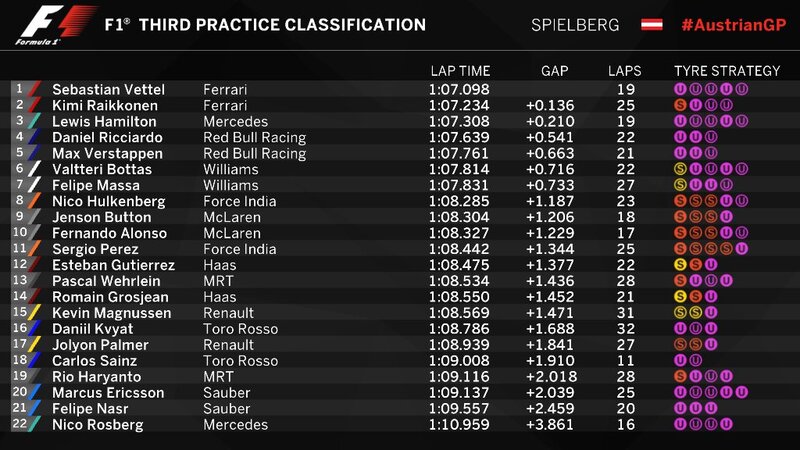Click Nico Rosberg's last tyre icon
Viewport: 800px width, 450px height.
coord(727,424)
